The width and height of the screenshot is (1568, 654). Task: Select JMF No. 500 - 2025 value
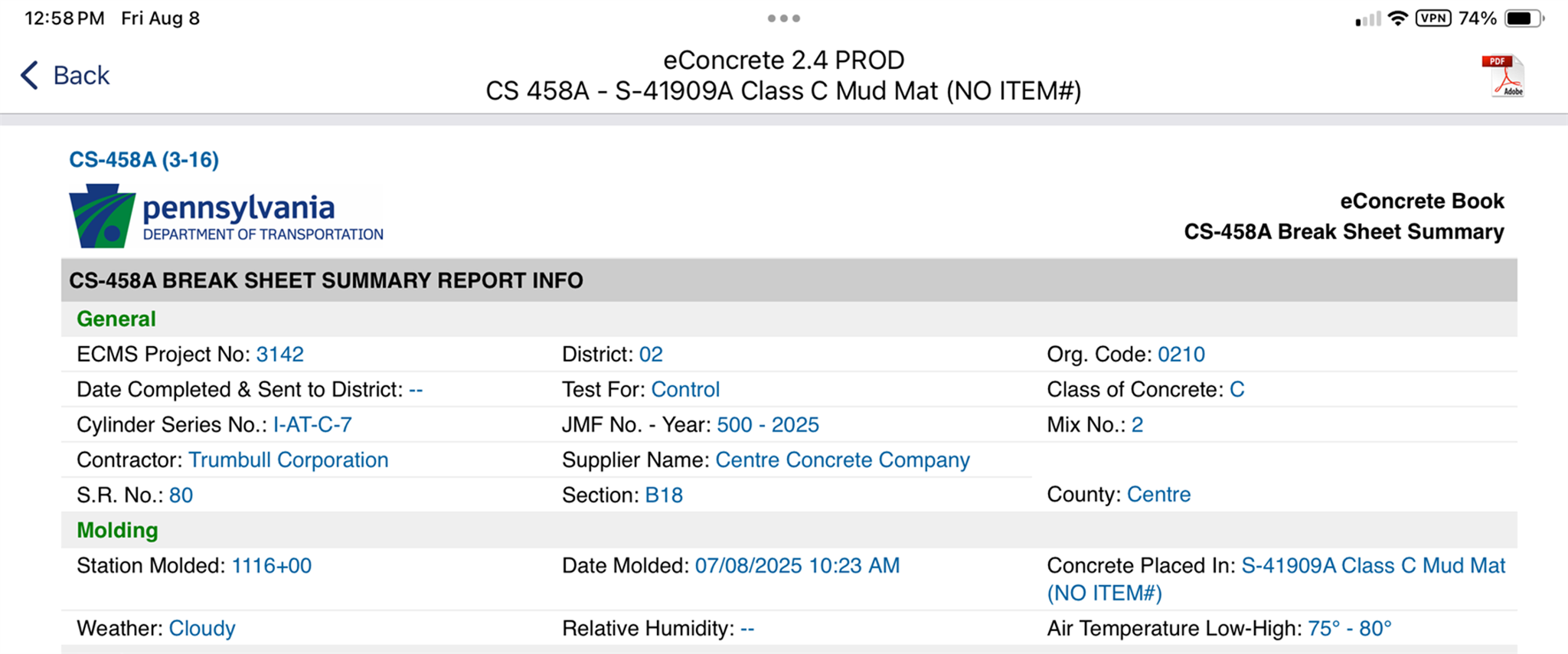(768, 424)
